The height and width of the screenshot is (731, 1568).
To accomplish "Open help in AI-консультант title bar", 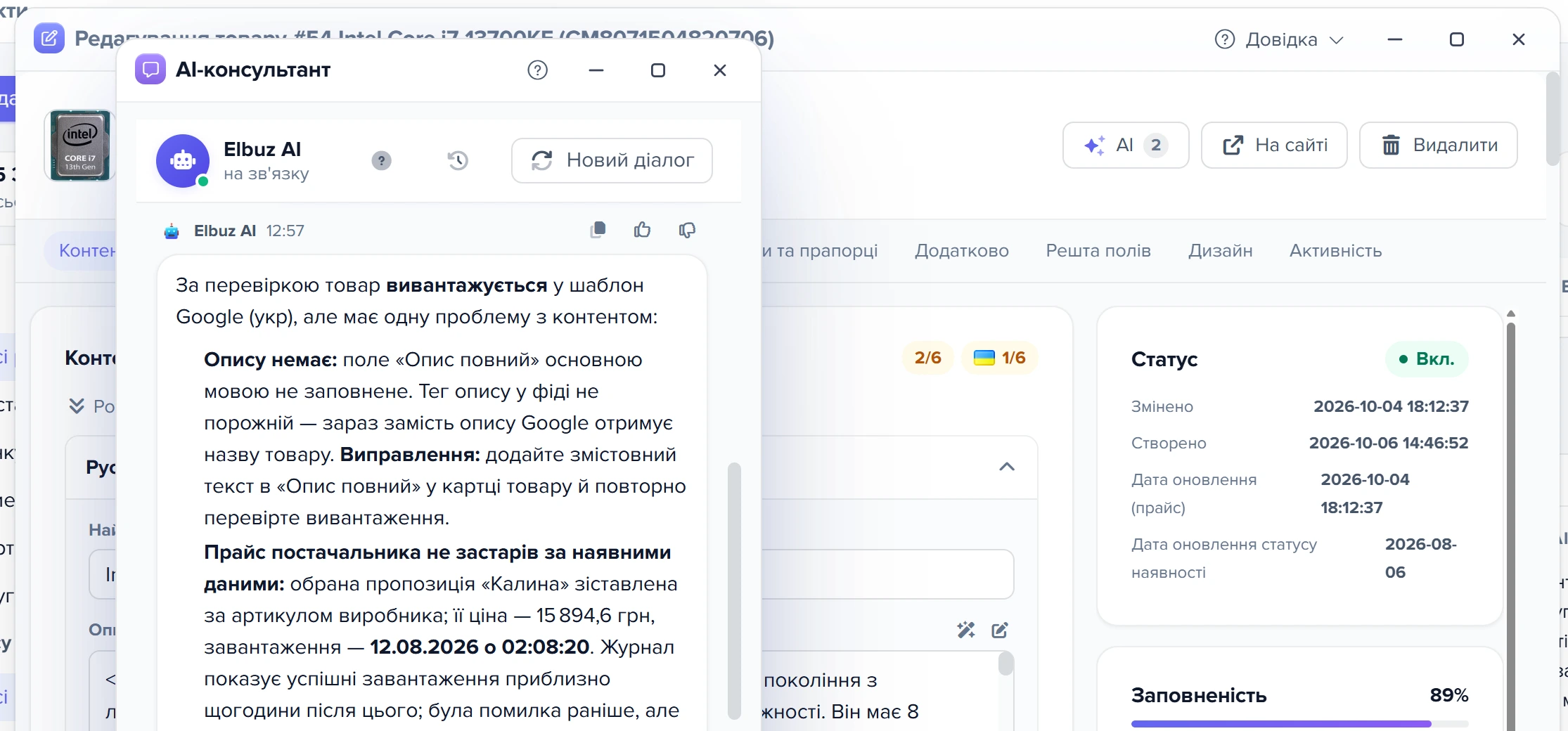I will pos(537,70).
